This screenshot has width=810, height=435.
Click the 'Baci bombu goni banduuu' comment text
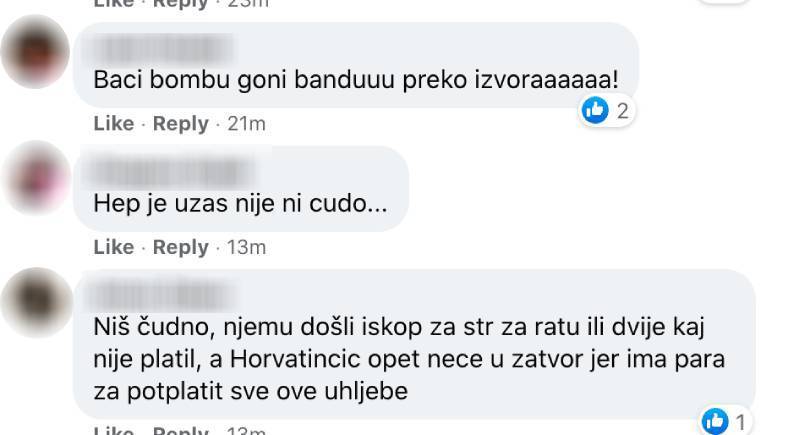tap(356, 80)
